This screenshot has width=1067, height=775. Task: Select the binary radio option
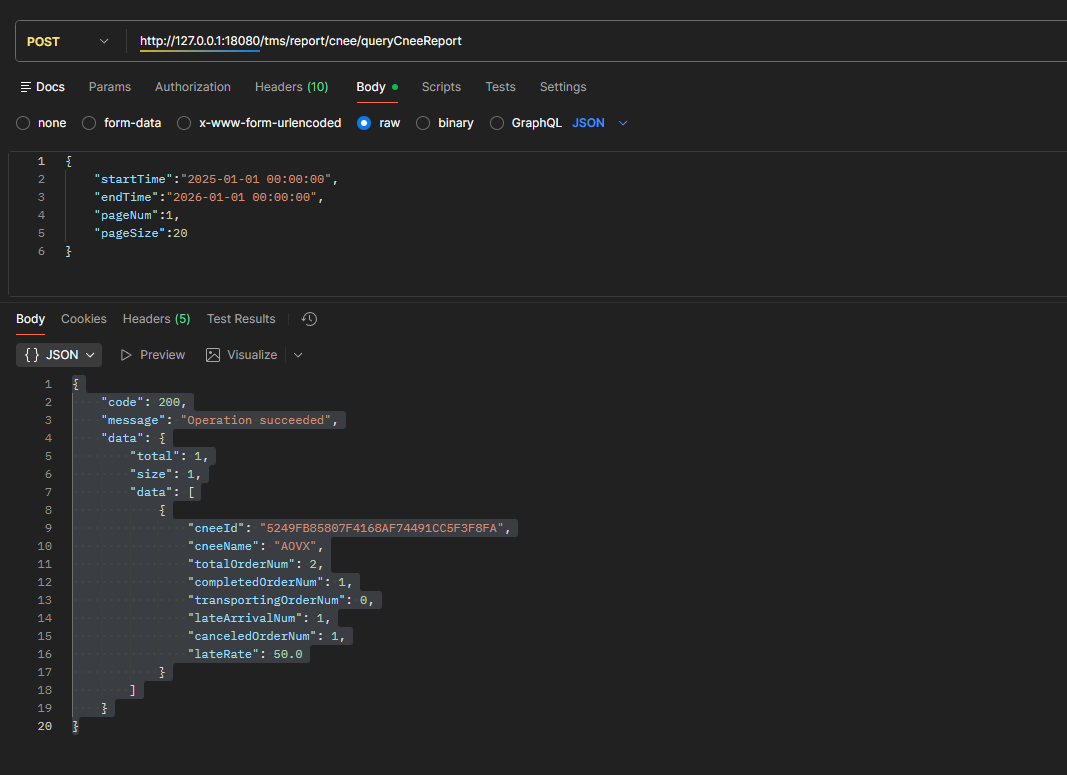(423, 123)
